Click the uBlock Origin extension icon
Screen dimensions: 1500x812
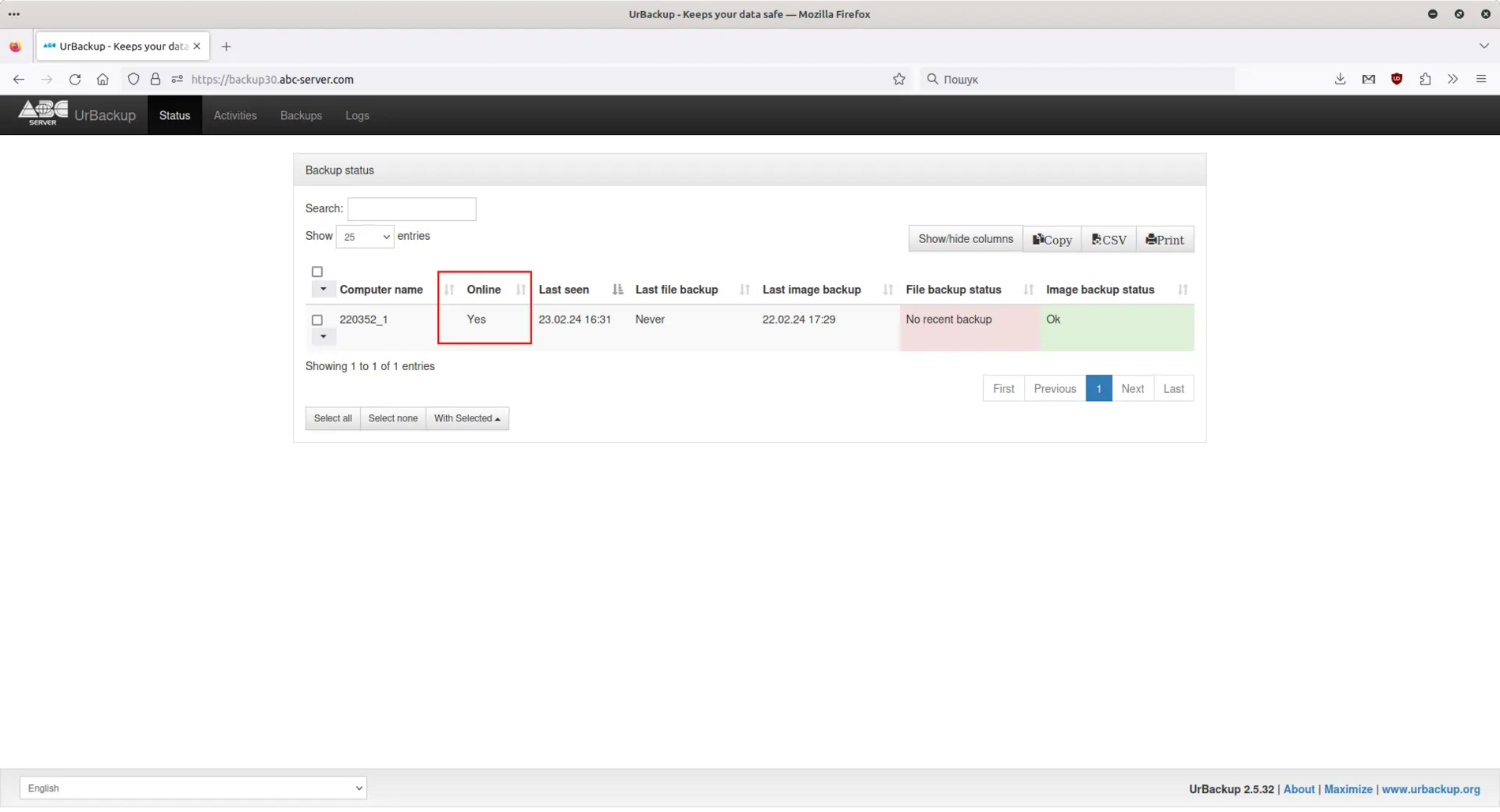point(1397,79)
